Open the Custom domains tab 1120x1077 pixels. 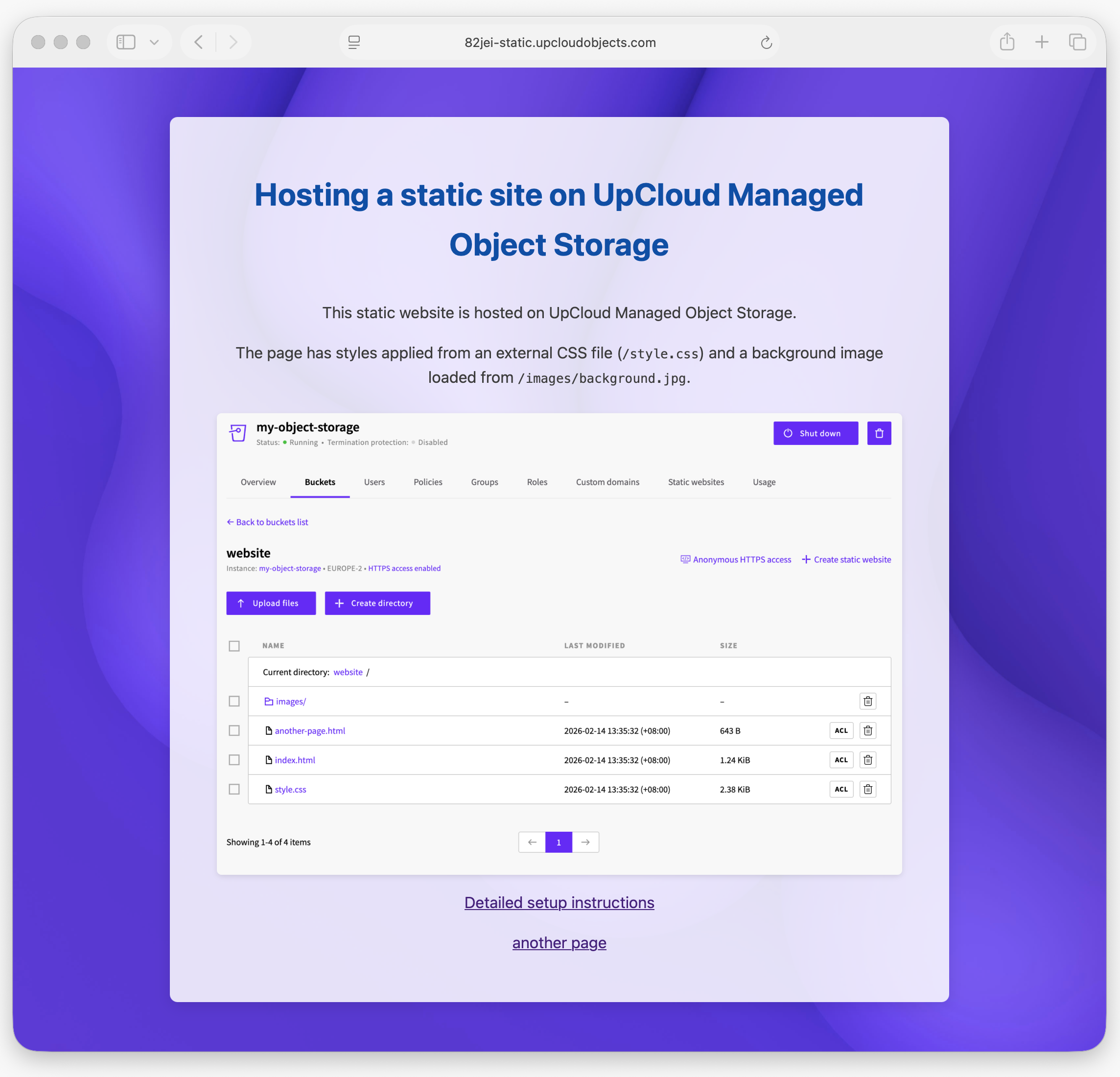click(x=607, y=482)
